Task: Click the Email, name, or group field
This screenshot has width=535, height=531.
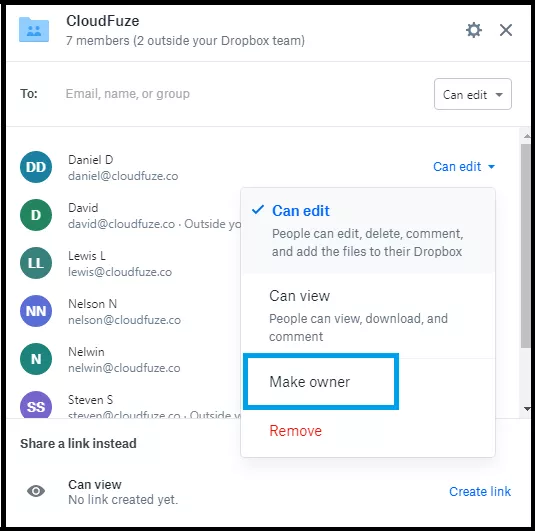Action: (239, 94)
